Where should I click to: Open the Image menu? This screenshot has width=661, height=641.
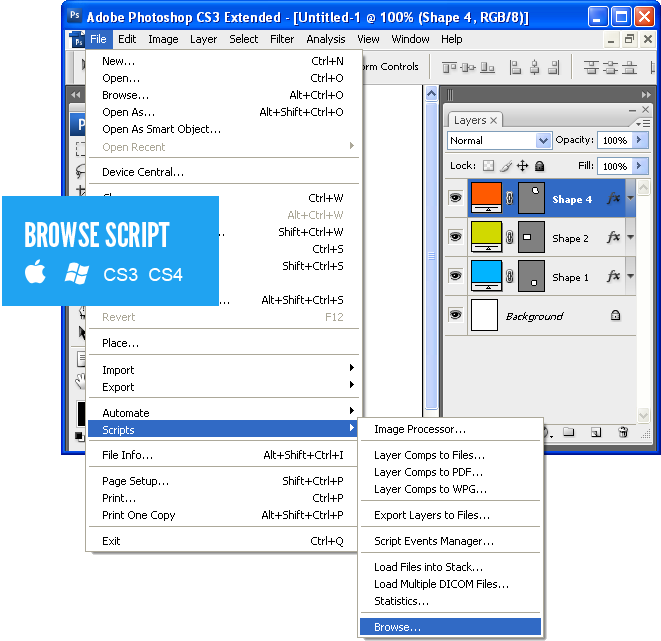163,39
